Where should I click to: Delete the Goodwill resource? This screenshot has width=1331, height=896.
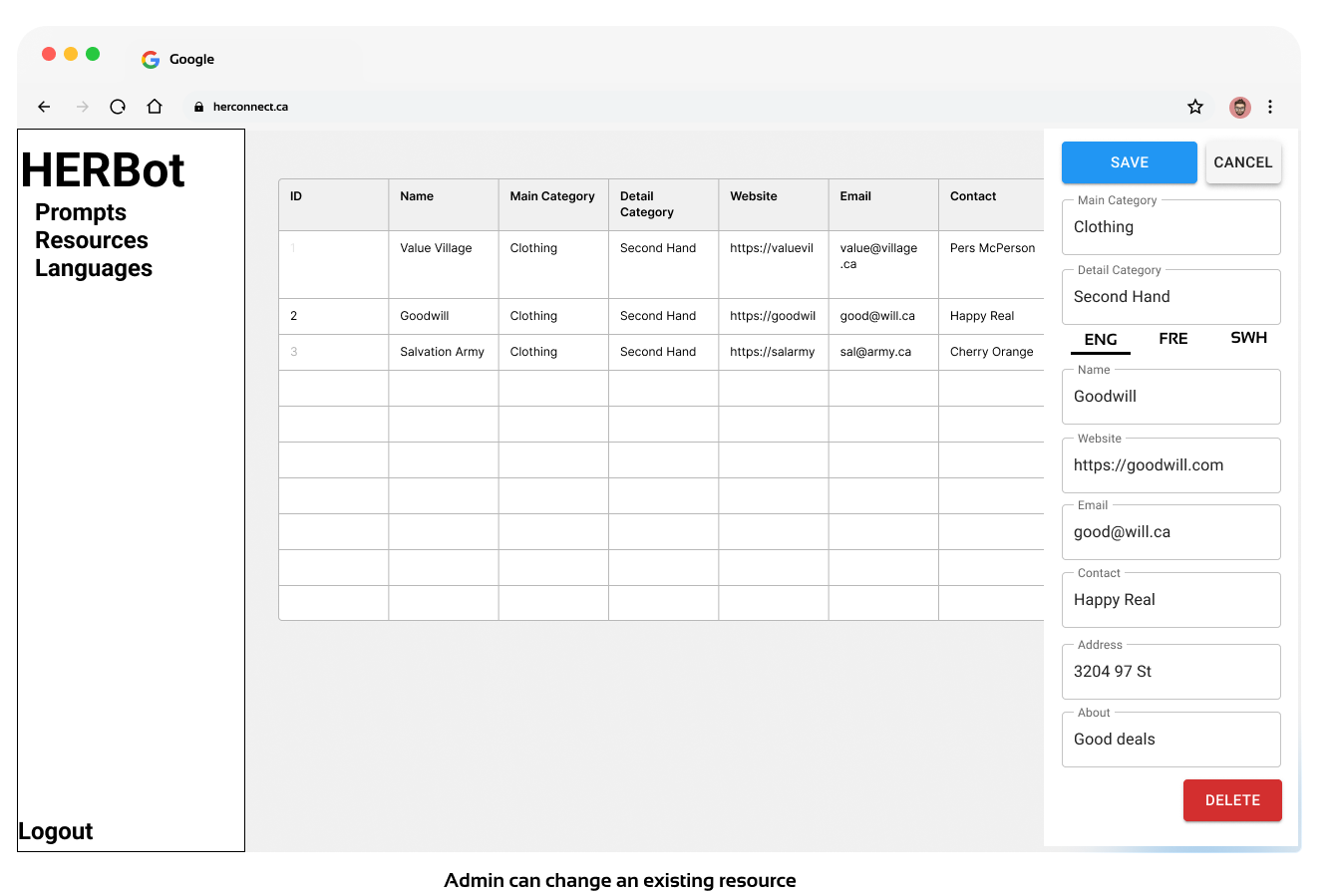click(x=1231, y=800)
